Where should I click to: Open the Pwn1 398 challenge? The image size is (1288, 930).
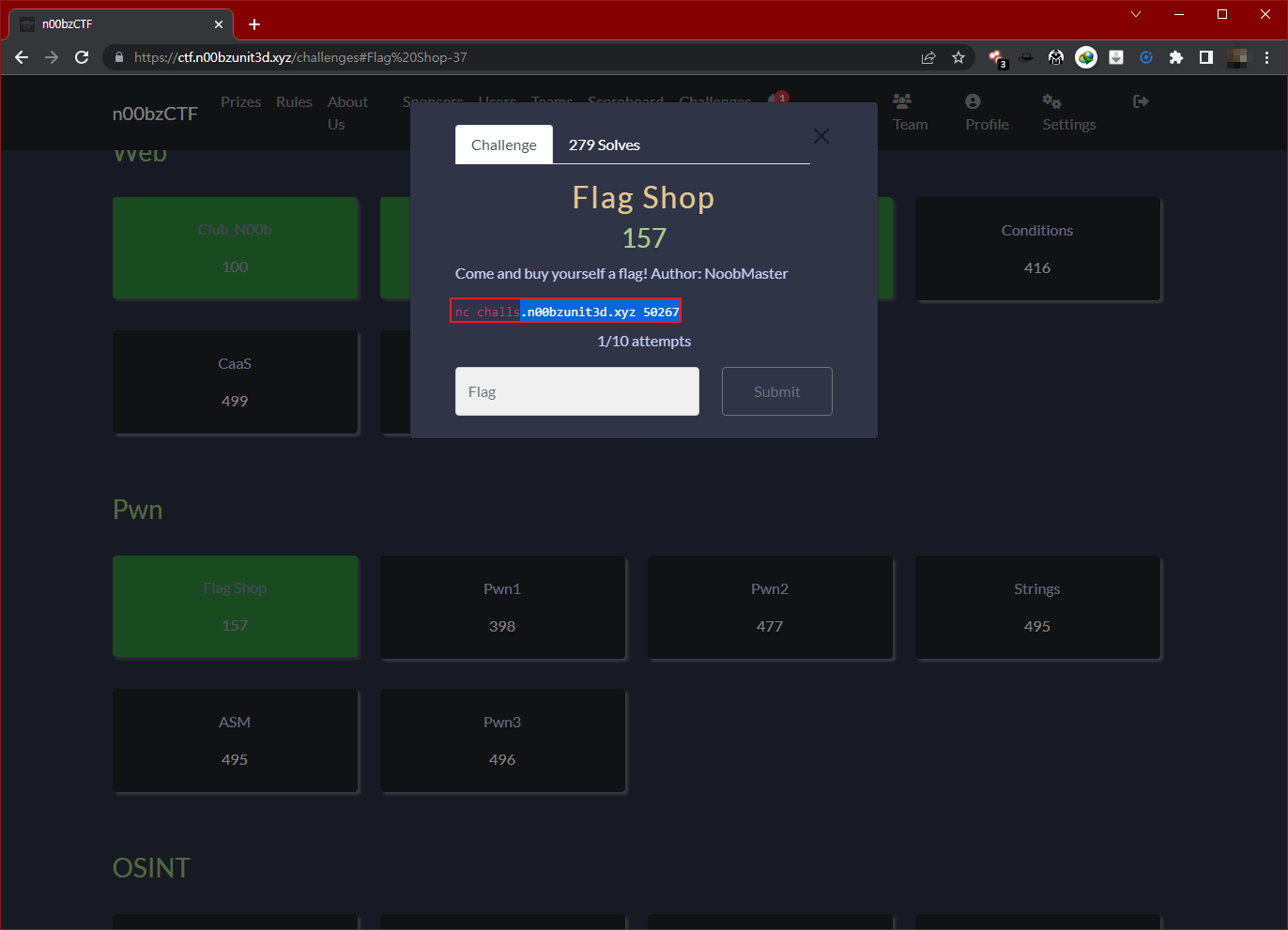pos(502,607)
